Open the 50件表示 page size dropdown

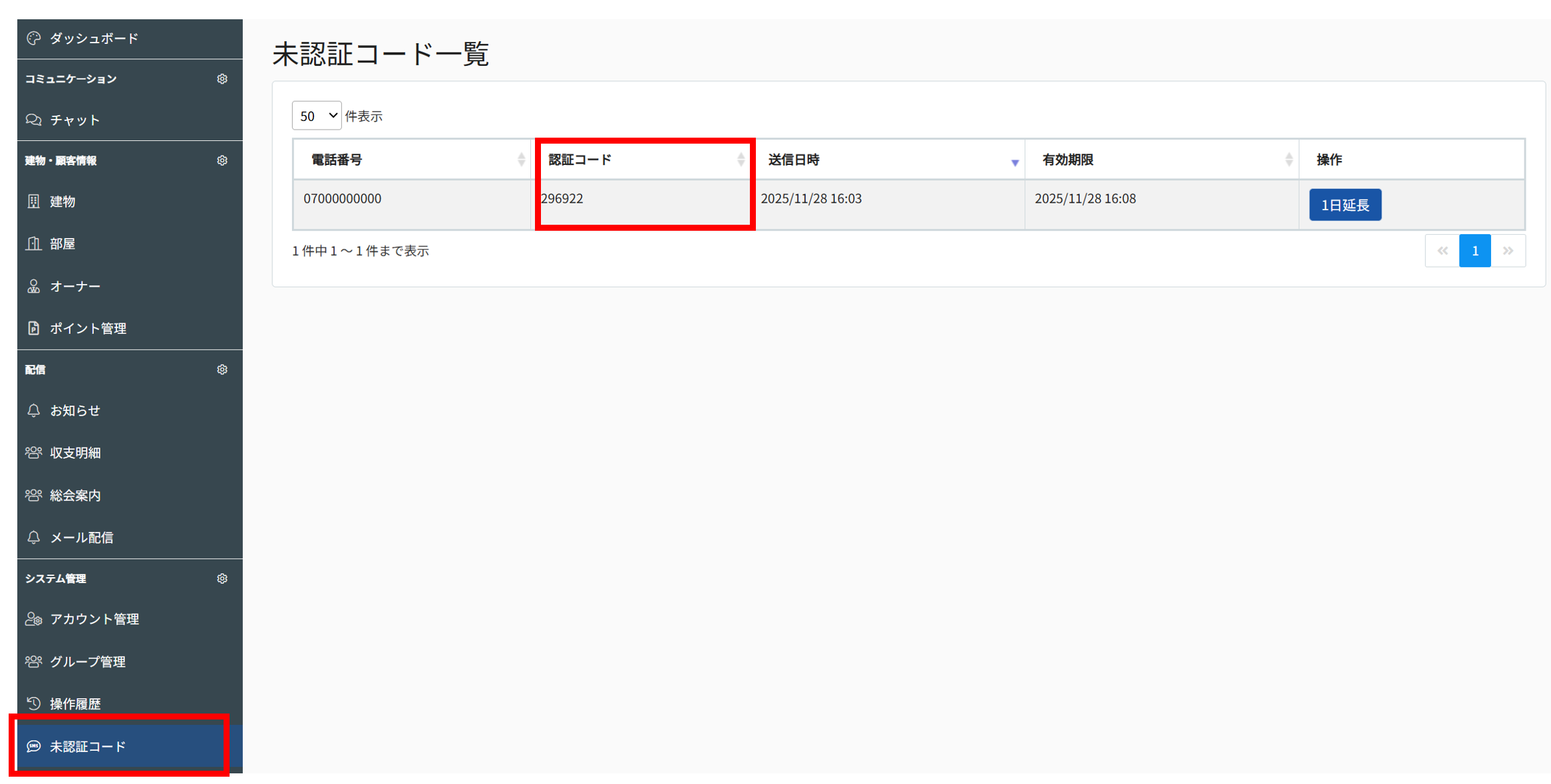317,116
